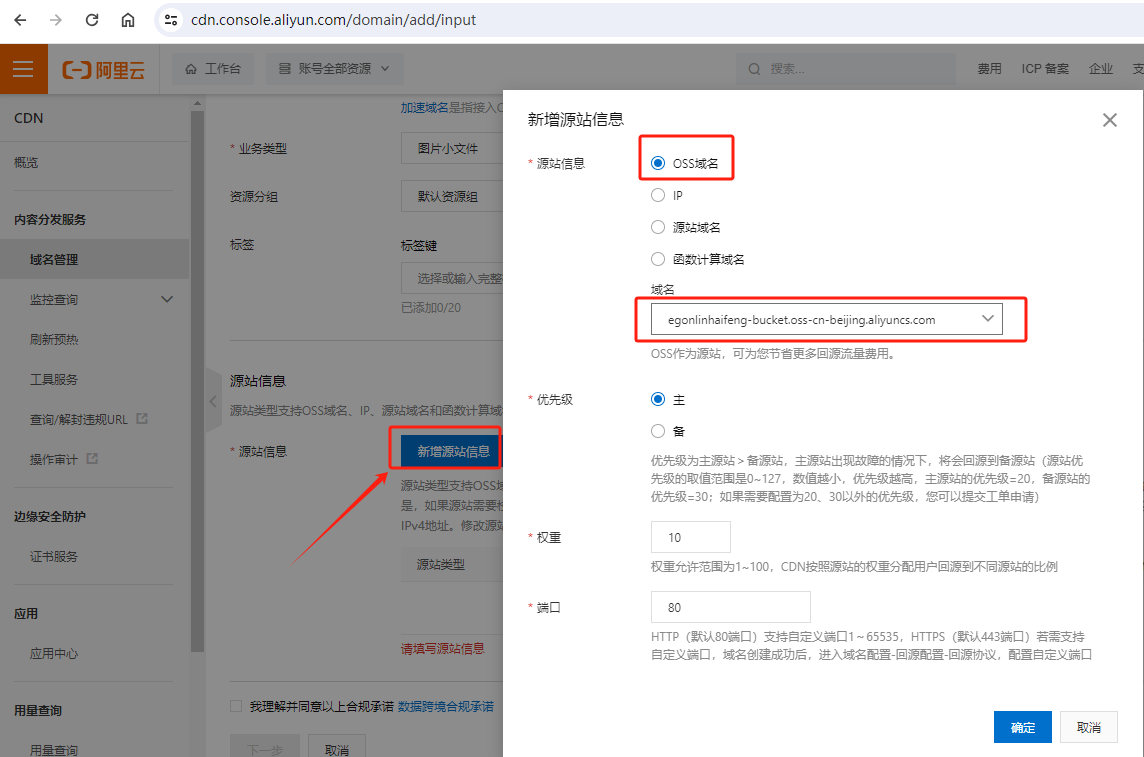The width and height of the screenshot is (1144, 757).
Task: Expand the 账号全部资源 dropdown
Action: point(334,69)
